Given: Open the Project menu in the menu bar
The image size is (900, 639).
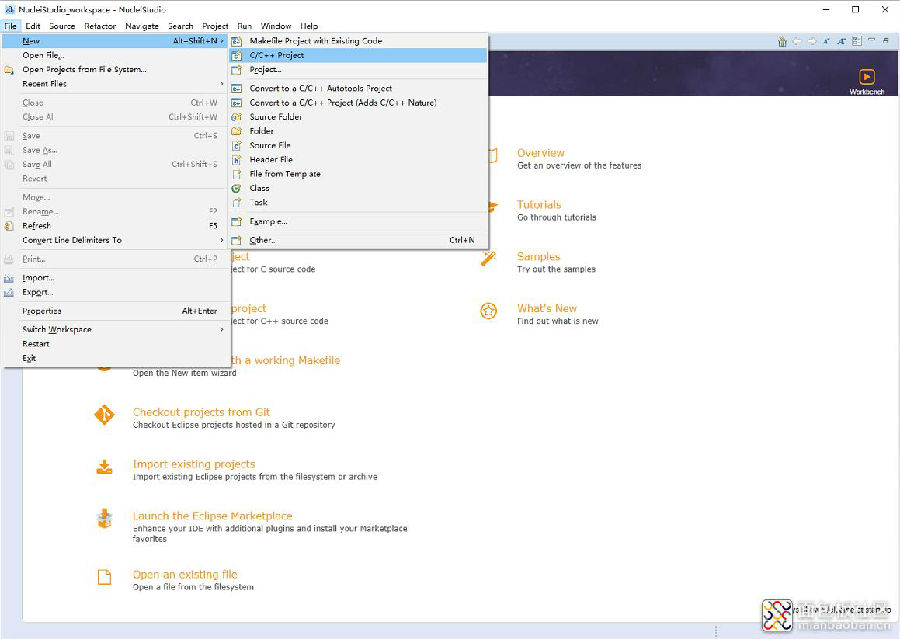Looking at the screenshot, I should tap(215, 26).
